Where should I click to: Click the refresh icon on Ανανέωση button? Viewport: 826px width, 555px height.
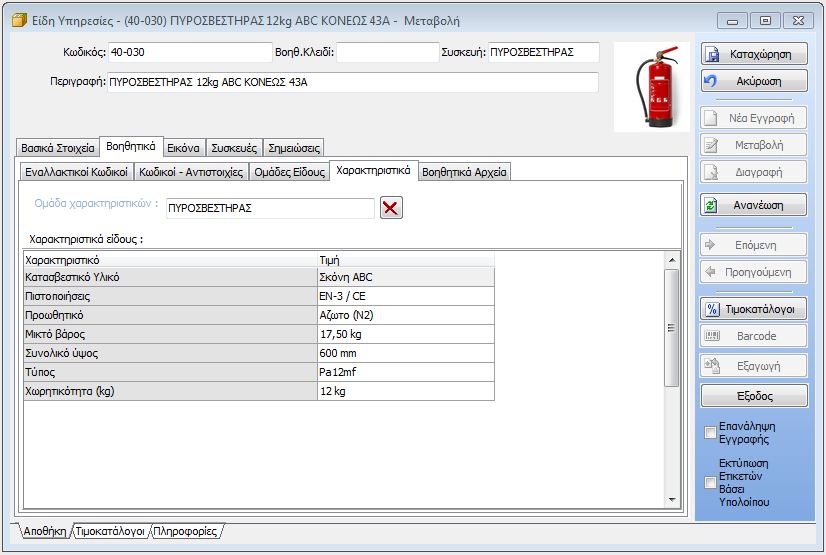click(712, 205)
